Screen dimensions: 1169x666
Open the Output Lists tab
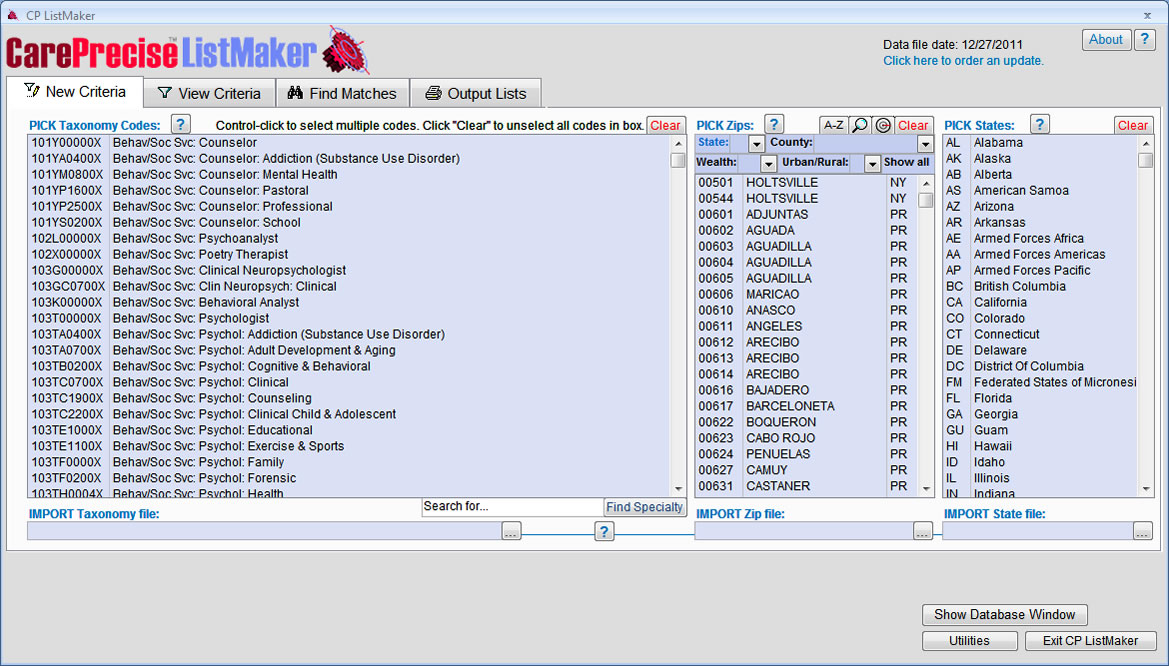(476, 93)
